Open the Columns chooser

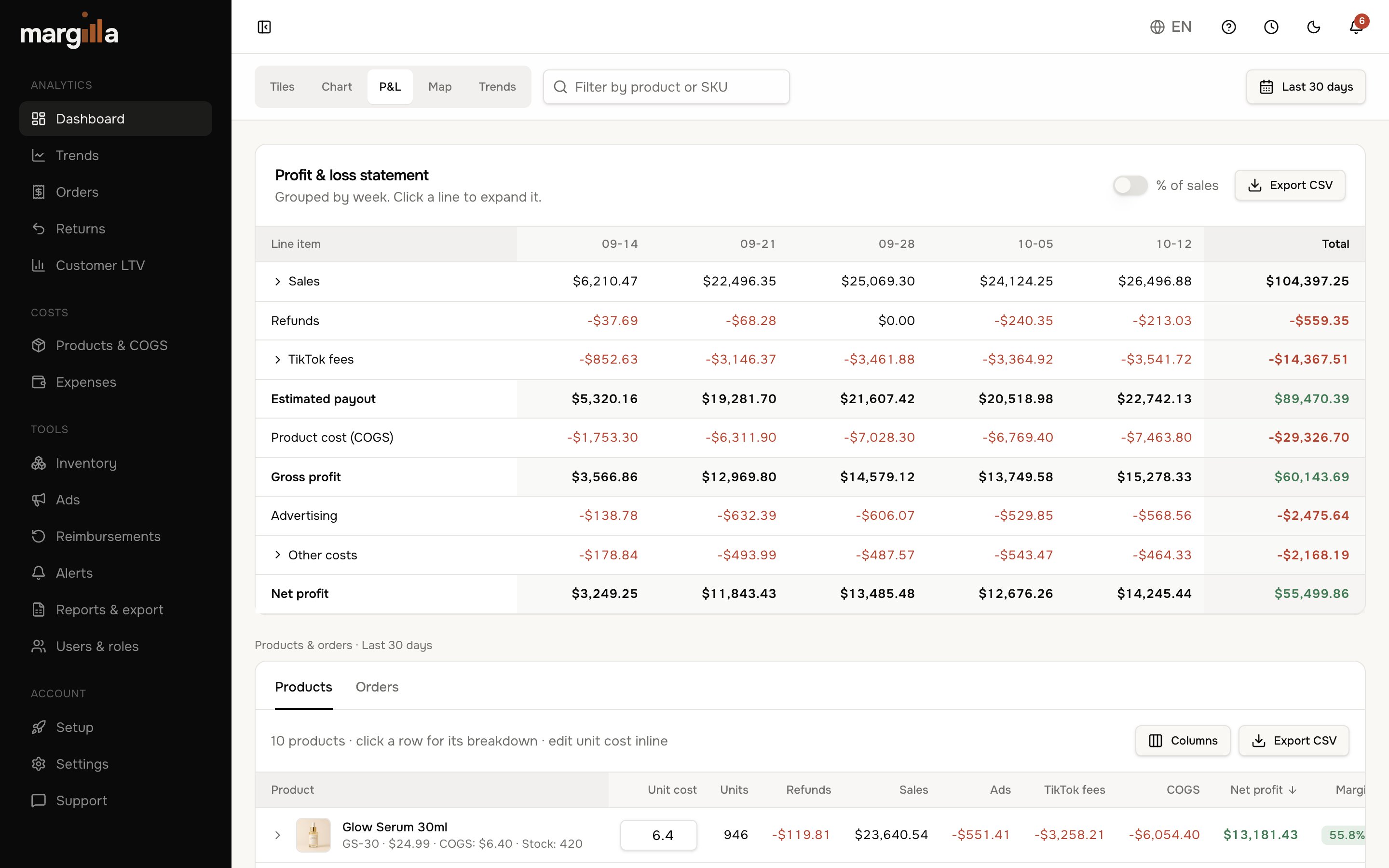click(1183, 741)
